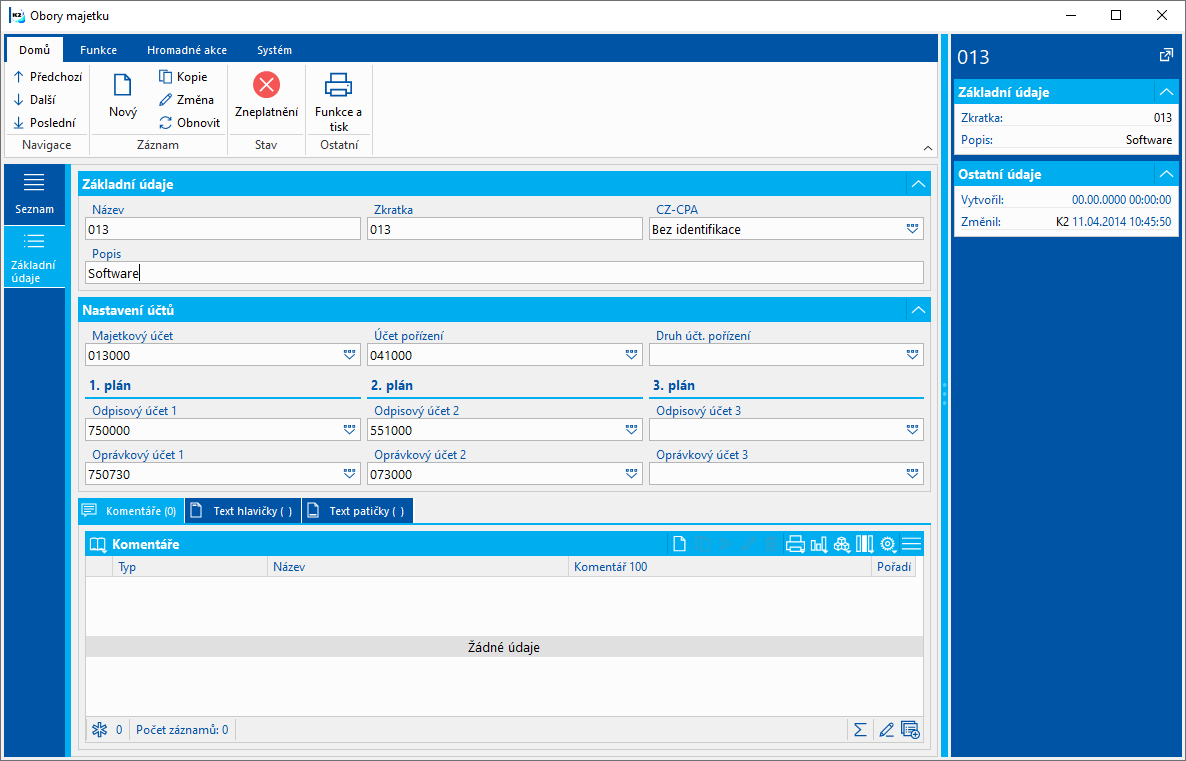Open Odpisový účet 2 dropdown
This screenshot has width=1186, height=761.
(632, 430)
